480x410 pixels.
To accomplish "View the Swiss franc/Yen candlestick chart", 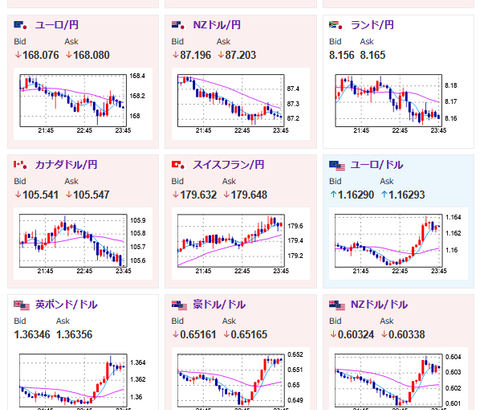I will pyautogui.click(x=241, y=243).
